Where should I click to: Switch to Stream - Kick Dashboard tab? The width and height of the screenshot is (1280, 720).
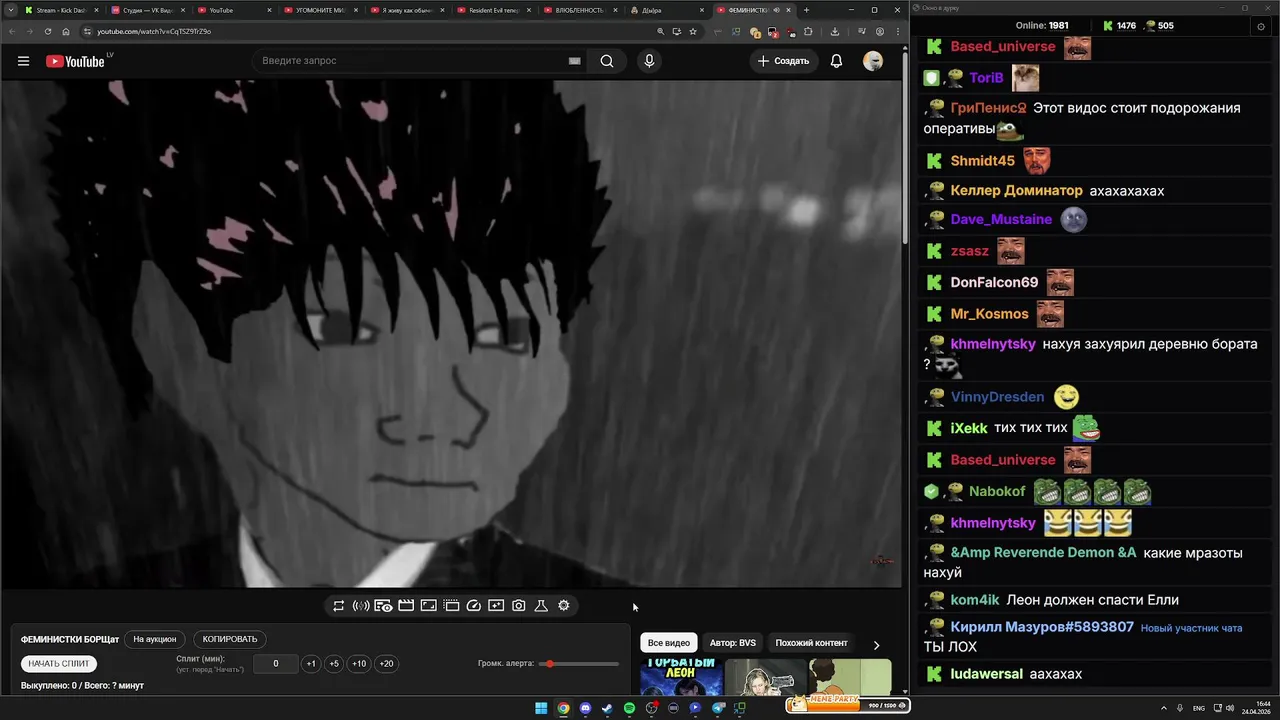[60, 10]
